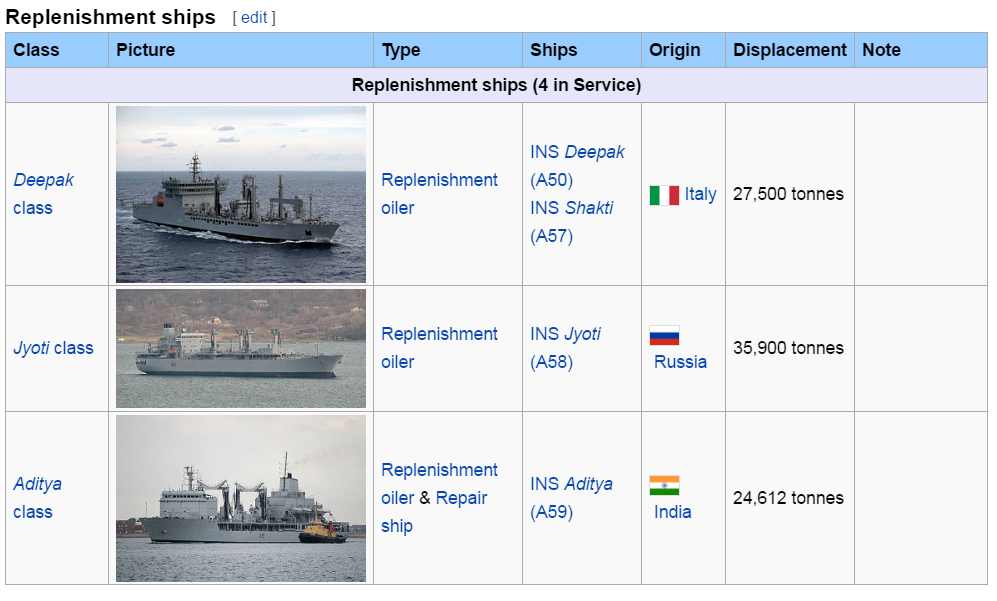
Task: Follow the INS Aditya (A59) link
Action: [571, 498]
